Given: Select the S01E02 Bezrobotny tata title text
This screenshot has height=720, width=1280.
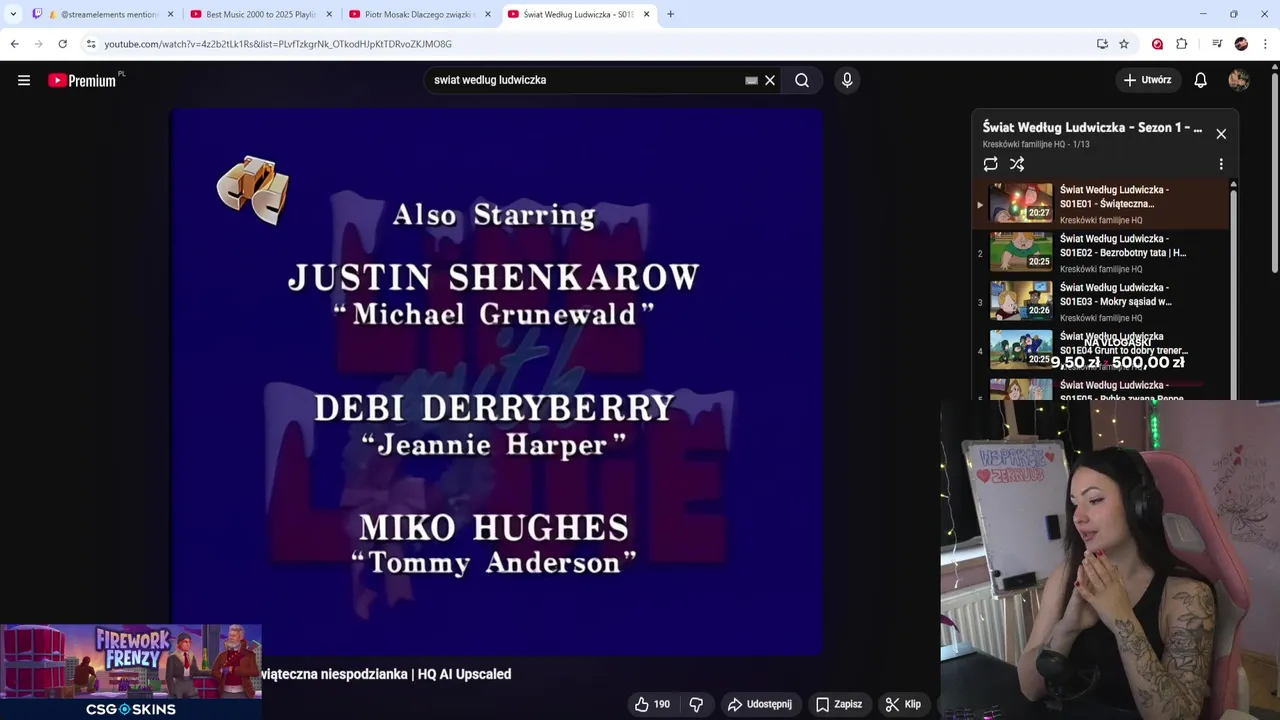Looking at the screenshot, I should click(1123, 246).
